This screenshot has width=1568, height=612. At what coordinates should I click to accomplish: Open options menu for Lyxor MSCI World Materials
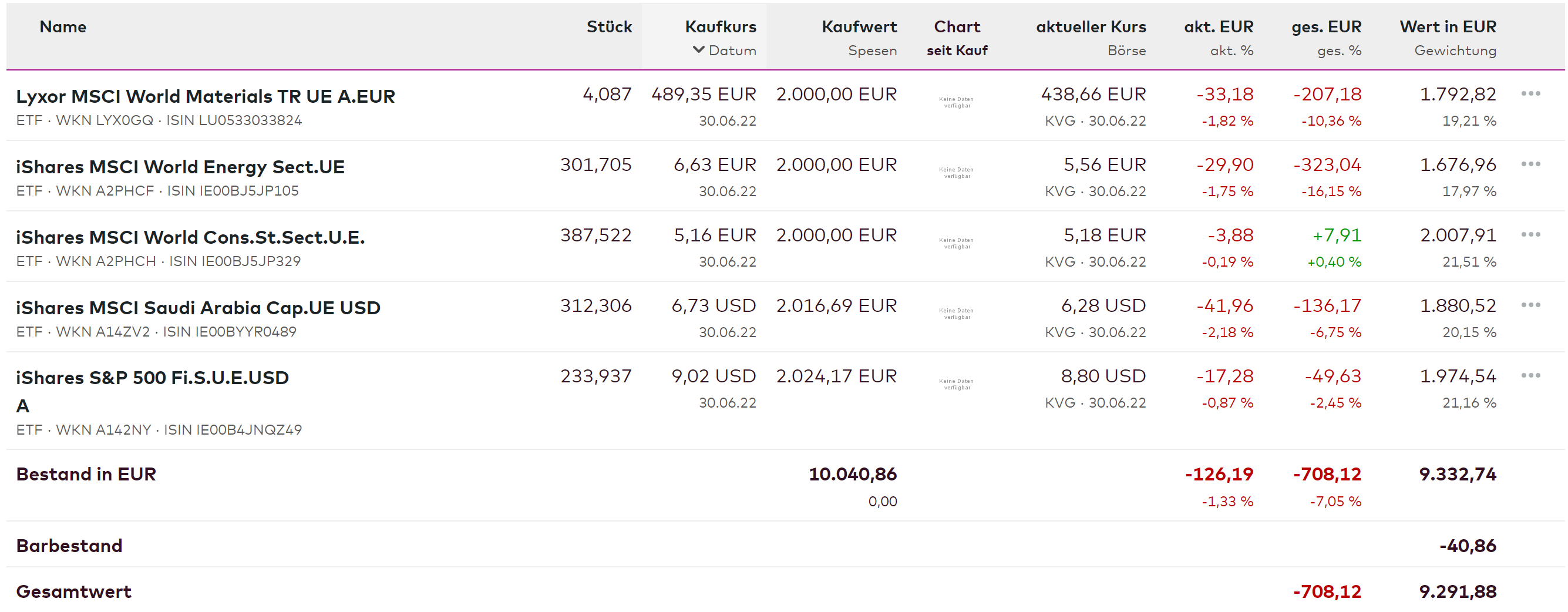pos(1530,93)
